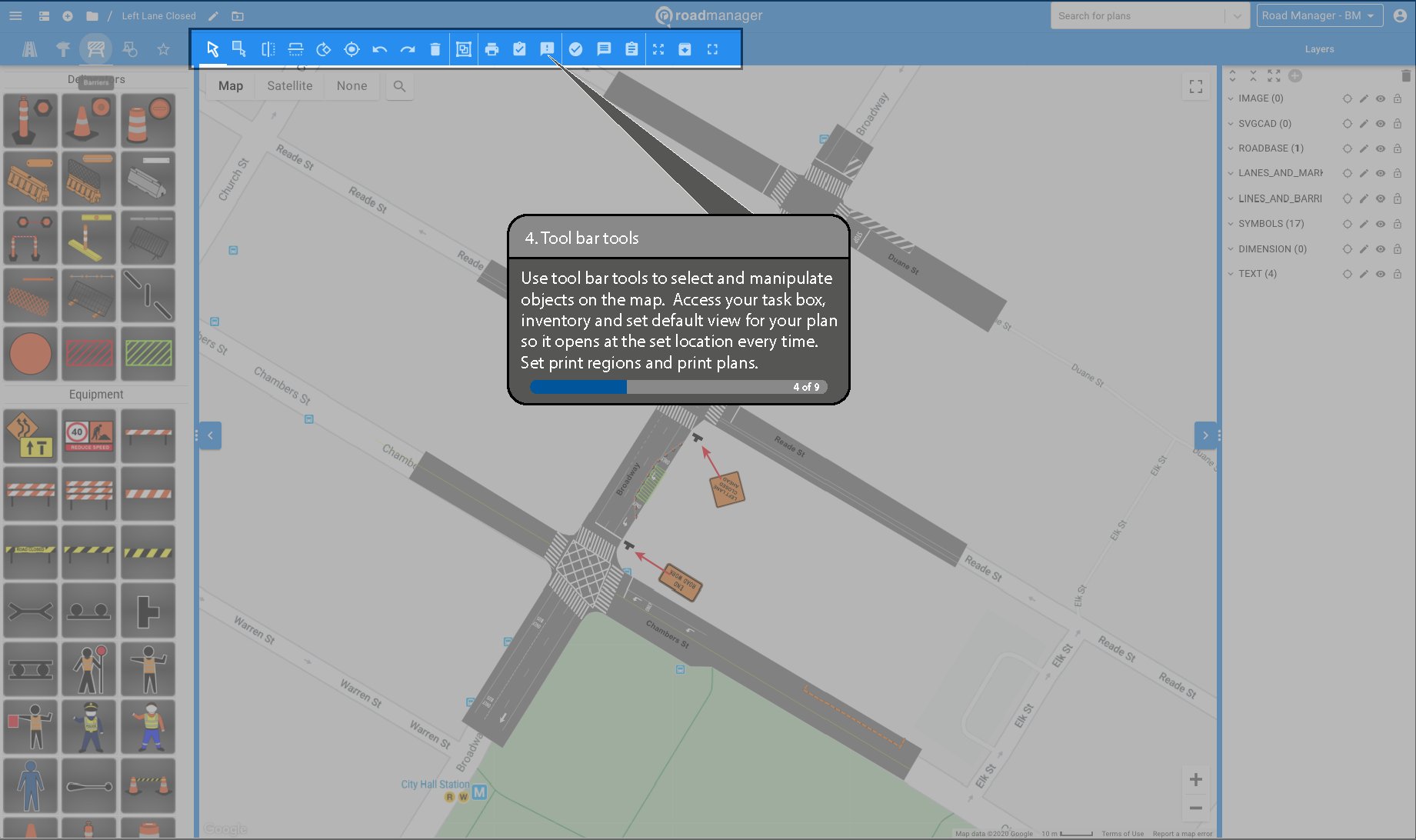Rename plan using pencil icon

213,15
